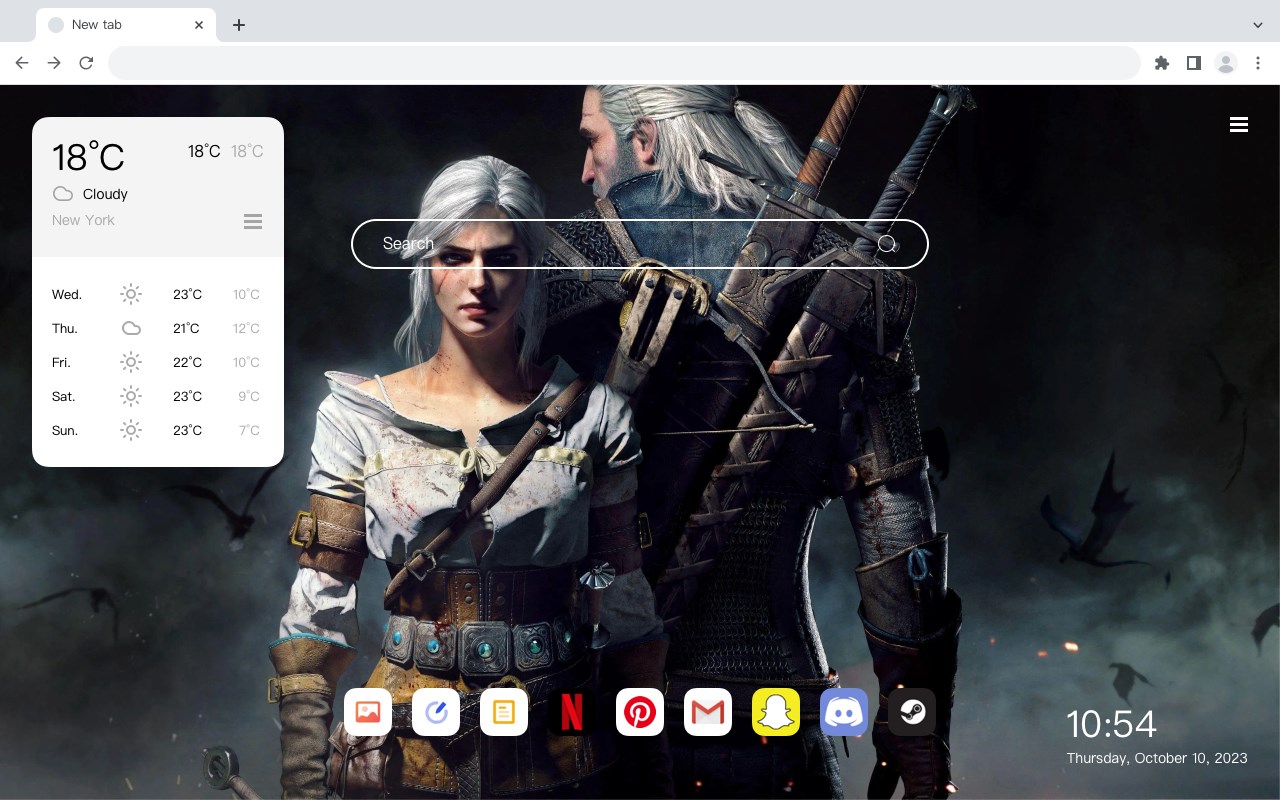Click into the Search box on the page
The width and height of the screenshot is (1280, 800).
(640, 244)
